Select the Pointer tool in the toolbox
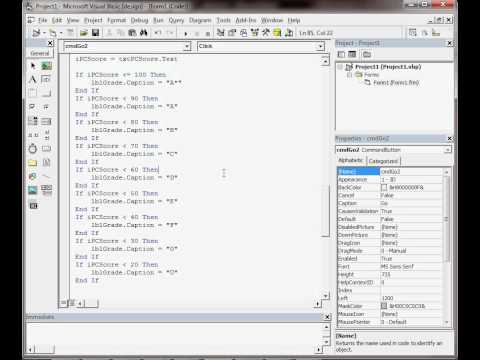Screen dimensions: 480x360 tap(33, 66)
